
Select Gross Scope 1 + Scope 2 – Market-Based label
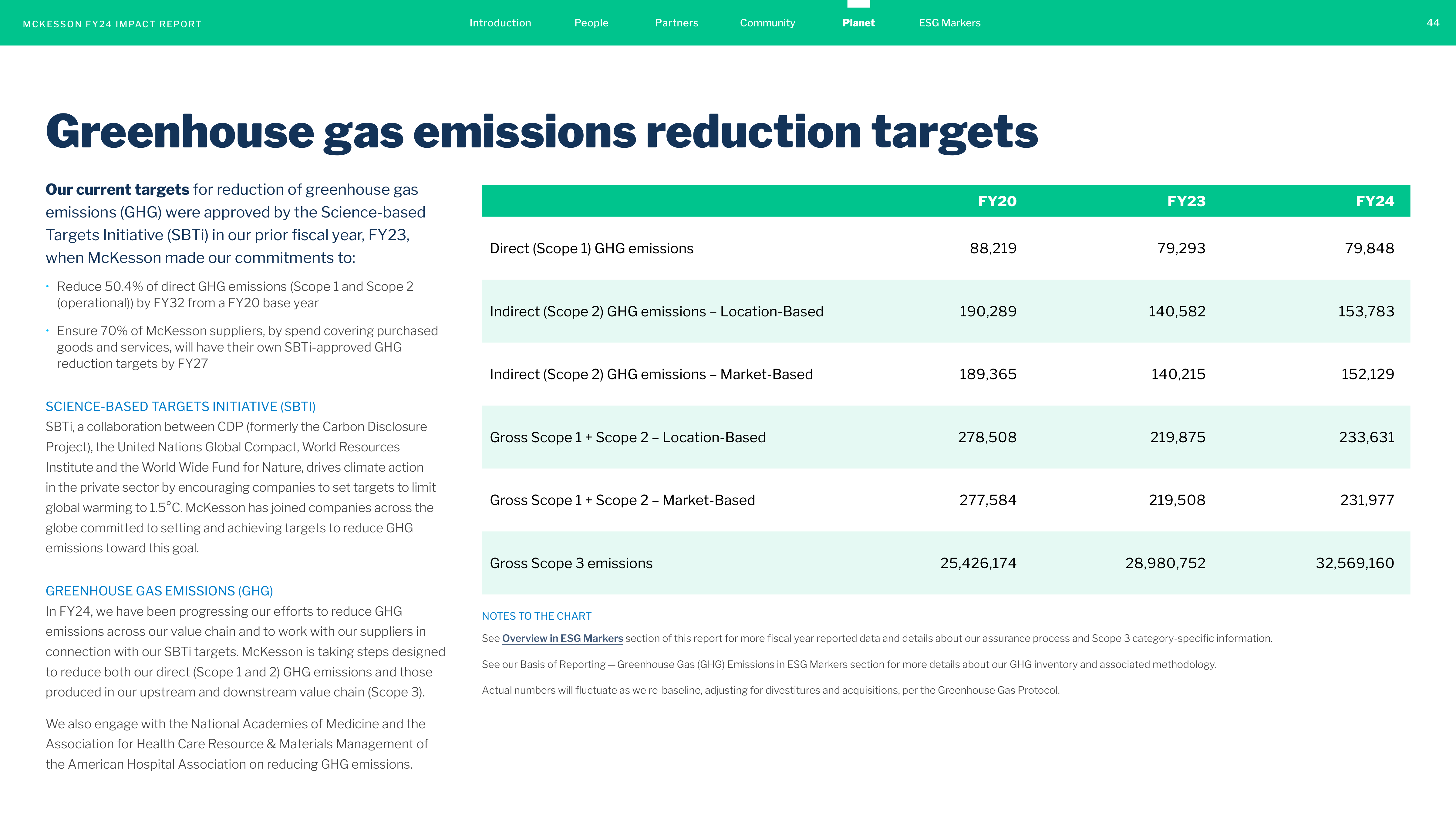[622, 500]
